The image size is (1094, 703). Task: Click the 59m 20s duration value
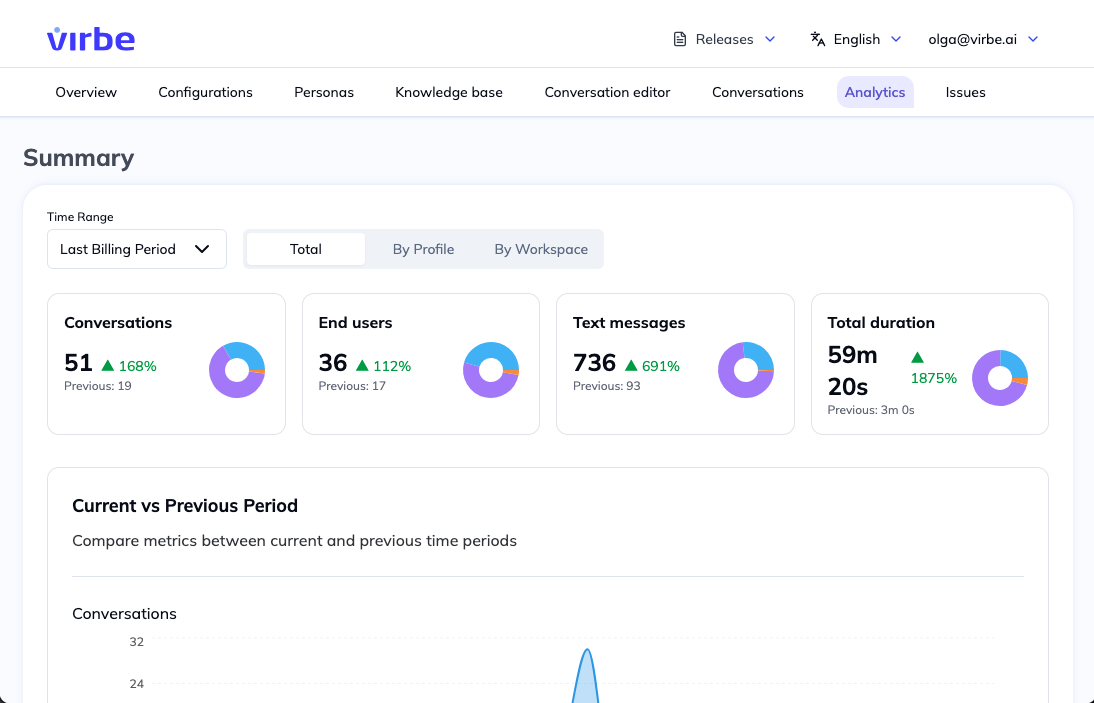[853, 370]
